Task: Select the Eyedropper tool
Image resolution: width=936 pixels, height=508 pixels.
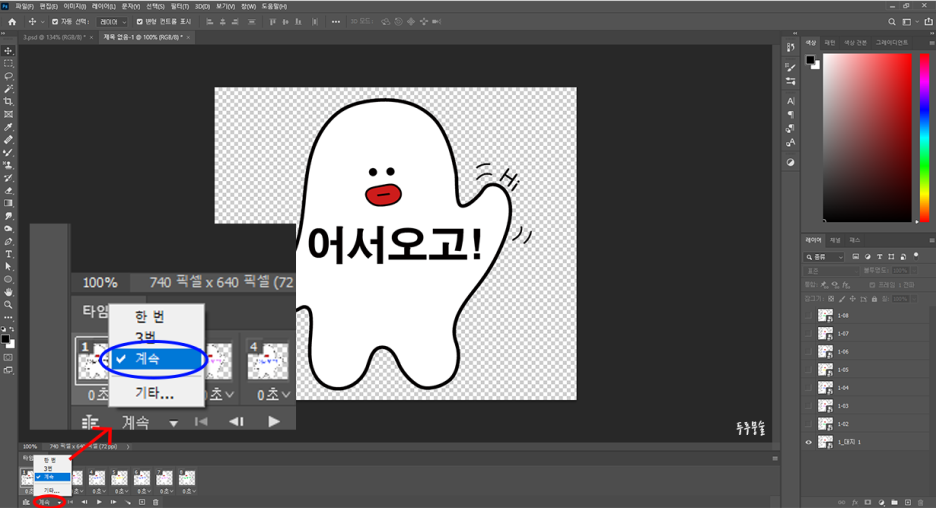Action: coord(8,127)
